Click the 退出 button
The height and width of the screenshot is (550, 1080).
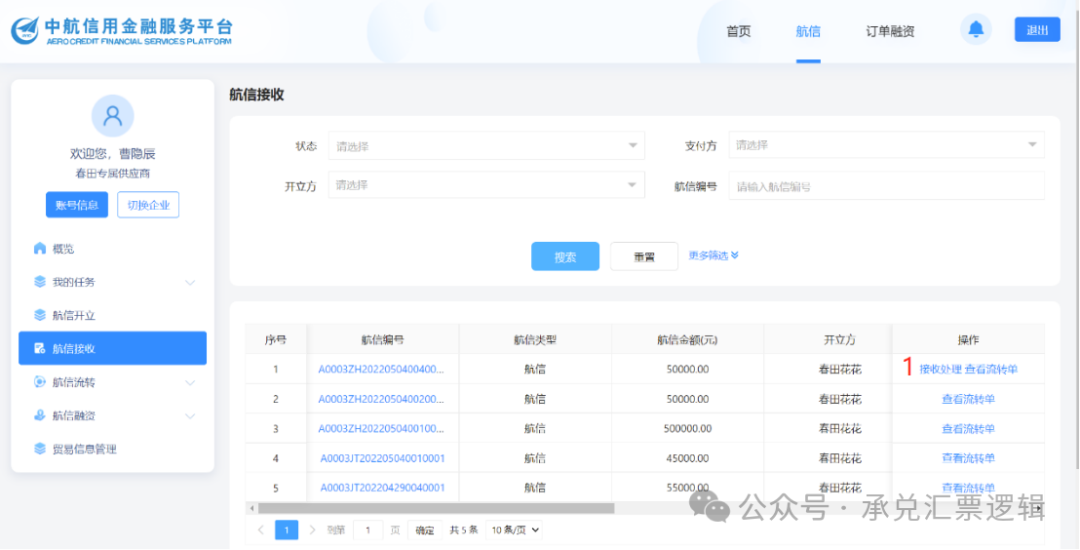tap(1037, 30)
